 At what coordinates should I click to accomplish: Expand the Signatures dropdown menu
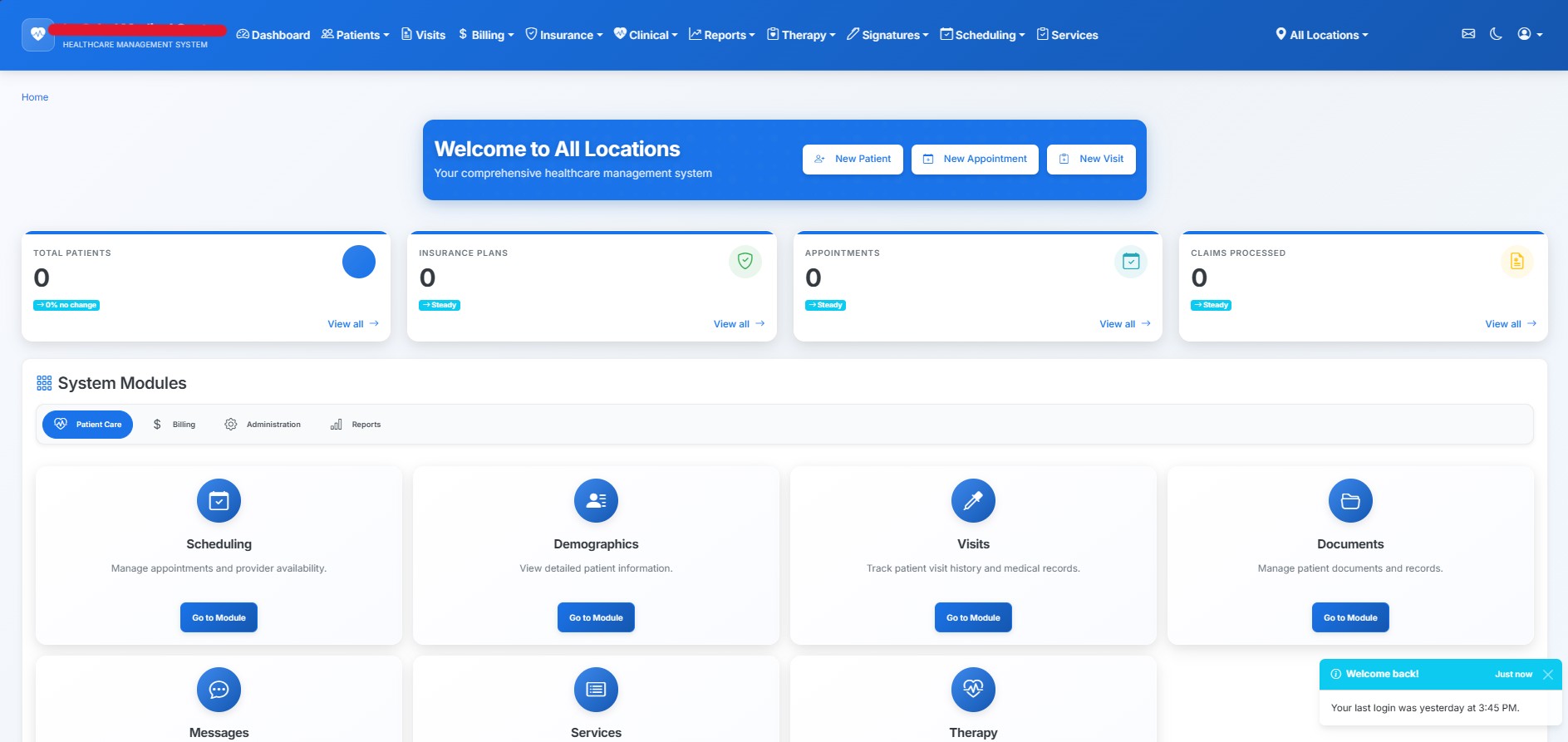887,35
